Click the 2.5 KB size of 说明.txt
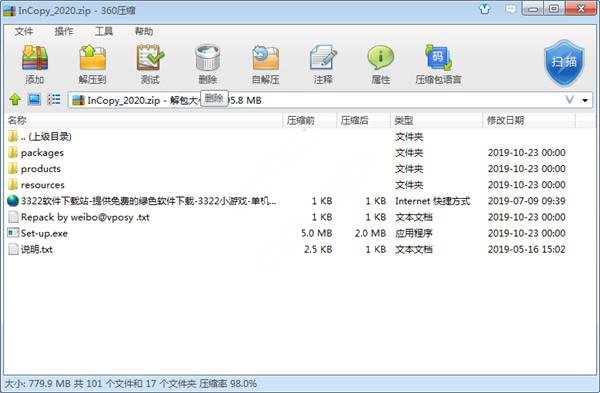Image resolution: width=600 pixels, height=393 pixels. [318, 249]
